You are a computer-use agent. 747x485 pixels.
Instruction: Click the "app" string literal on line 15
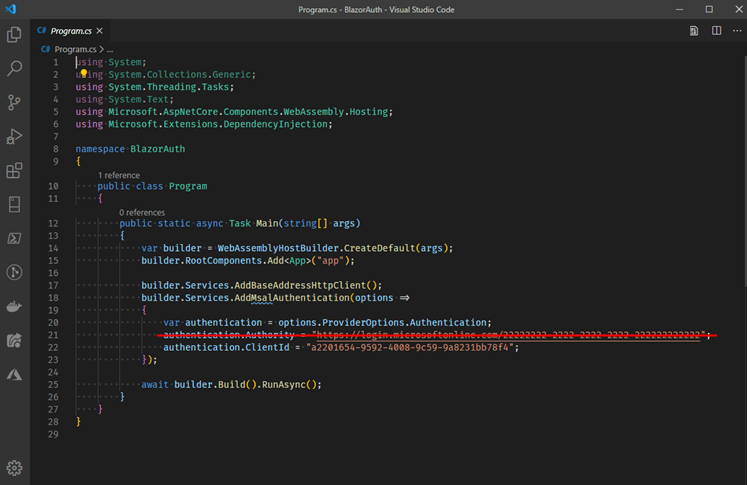pyautogui.click(x=331, y=261)
